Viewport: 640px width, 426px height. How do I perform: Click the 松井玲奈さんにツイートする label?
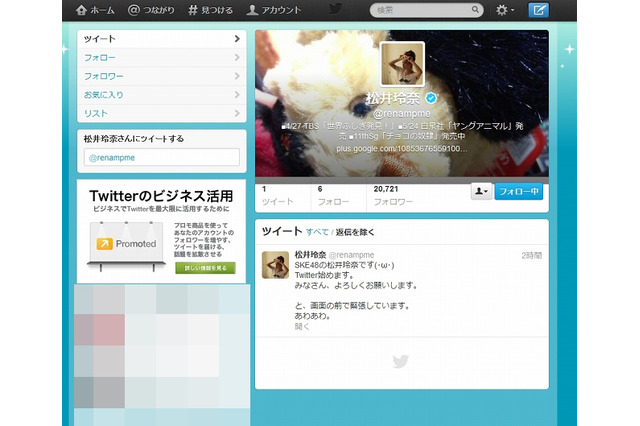pos(134,139)
